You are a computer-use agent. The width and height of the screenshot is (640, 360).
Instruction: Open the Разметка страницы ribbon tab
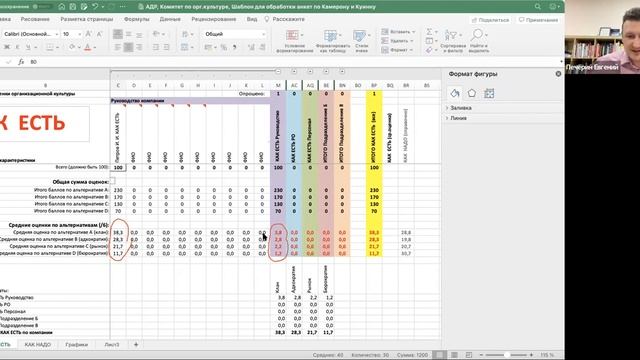pos(87,19)
